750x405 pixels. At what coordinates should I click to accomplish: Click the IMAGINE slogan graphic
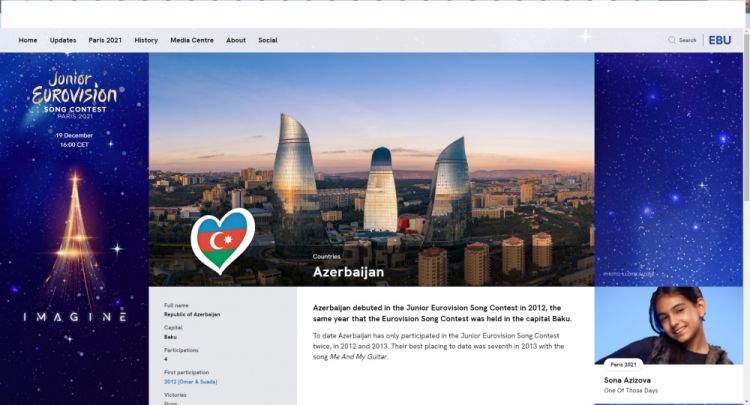point(75,317)
